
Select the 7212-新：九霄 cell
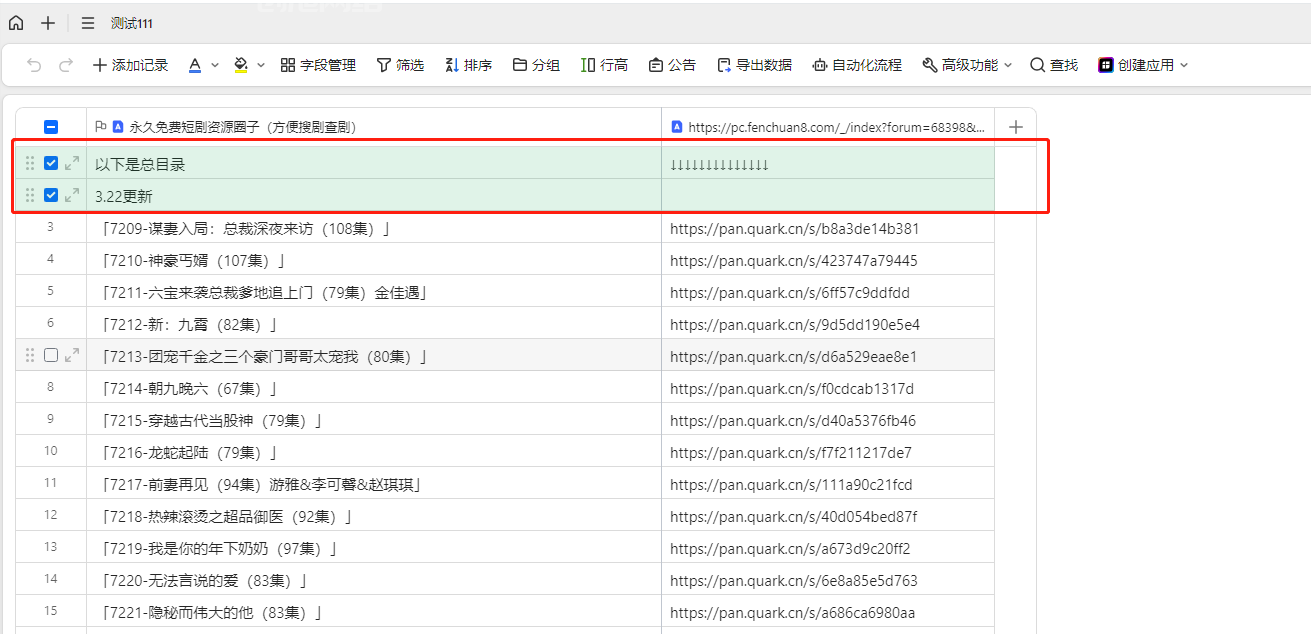click(374, 323)
